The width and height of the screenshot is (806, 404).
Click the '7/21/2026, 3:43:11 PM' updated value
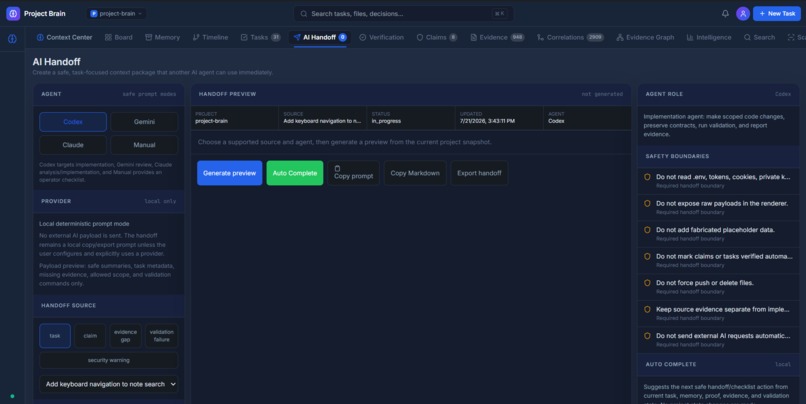(x=487, y=121)
